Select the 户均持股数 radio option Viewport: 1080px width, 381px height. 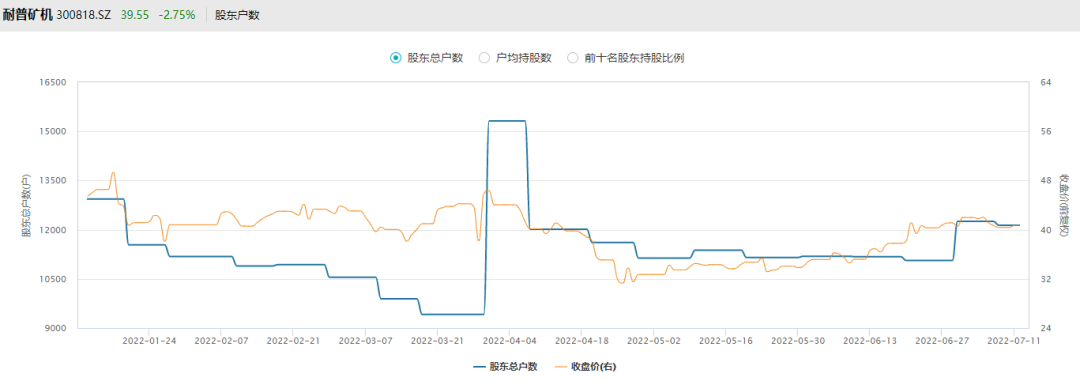[484, 58]
